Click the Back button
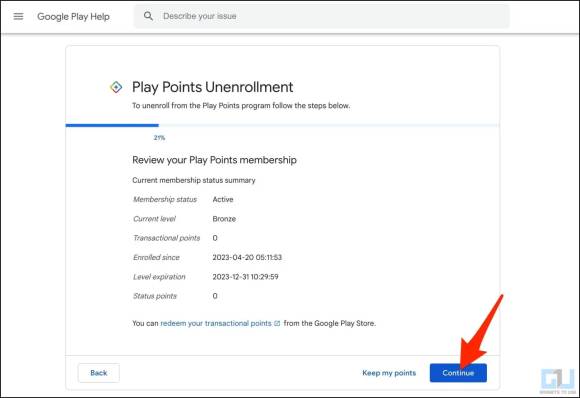 click(x=99, y=373)
